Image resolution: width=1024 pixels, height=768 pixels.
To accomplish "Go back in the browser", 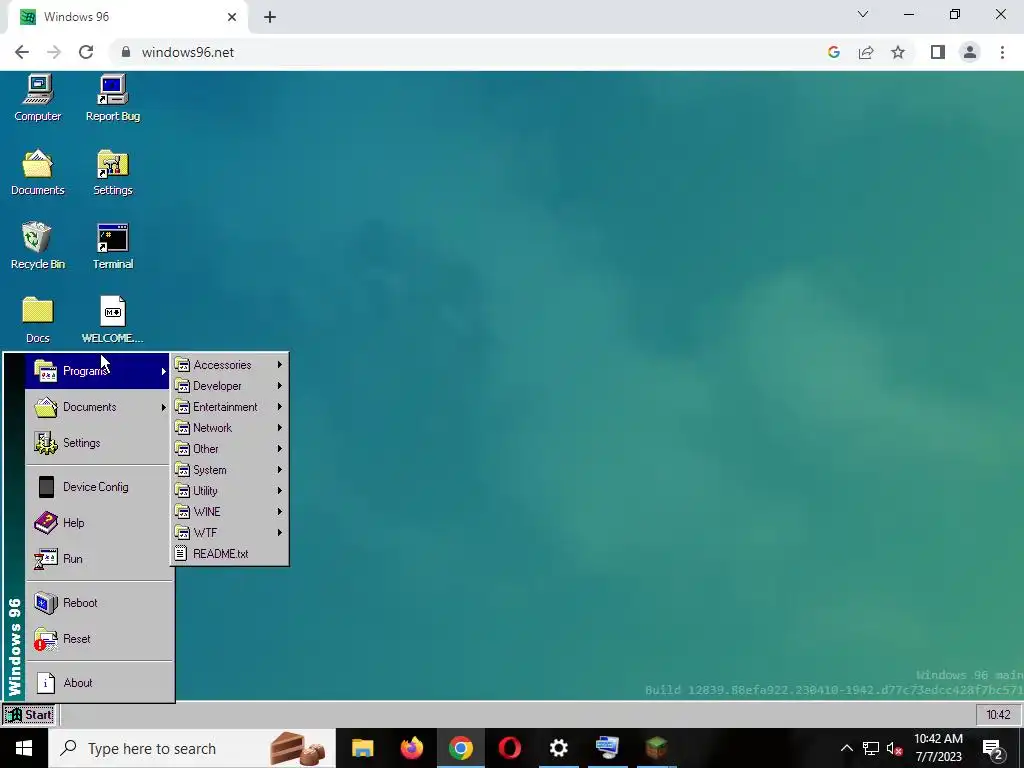I will tap(22, 52).
